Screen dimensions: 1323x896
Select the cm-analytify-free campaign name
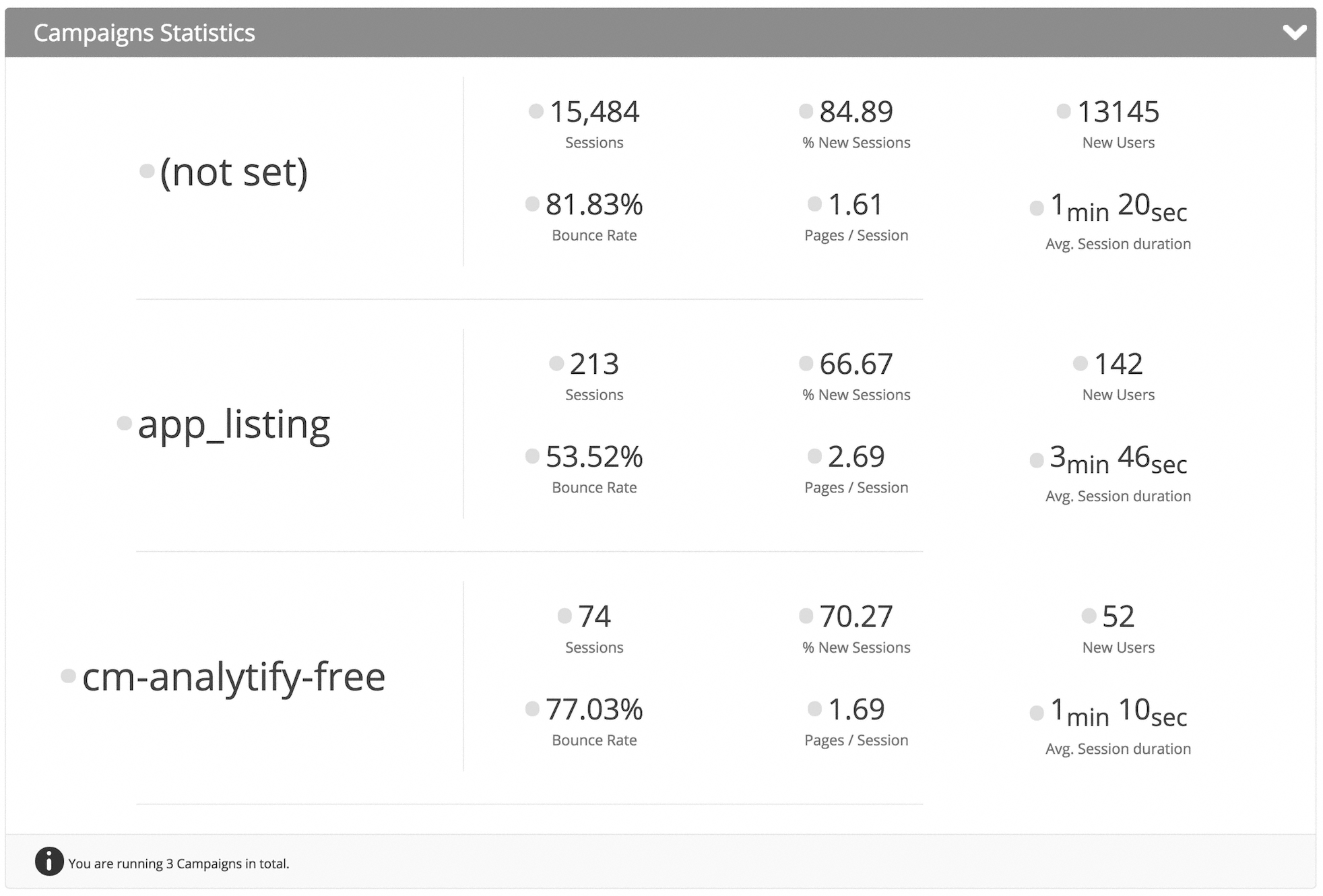tap(234, 677)
